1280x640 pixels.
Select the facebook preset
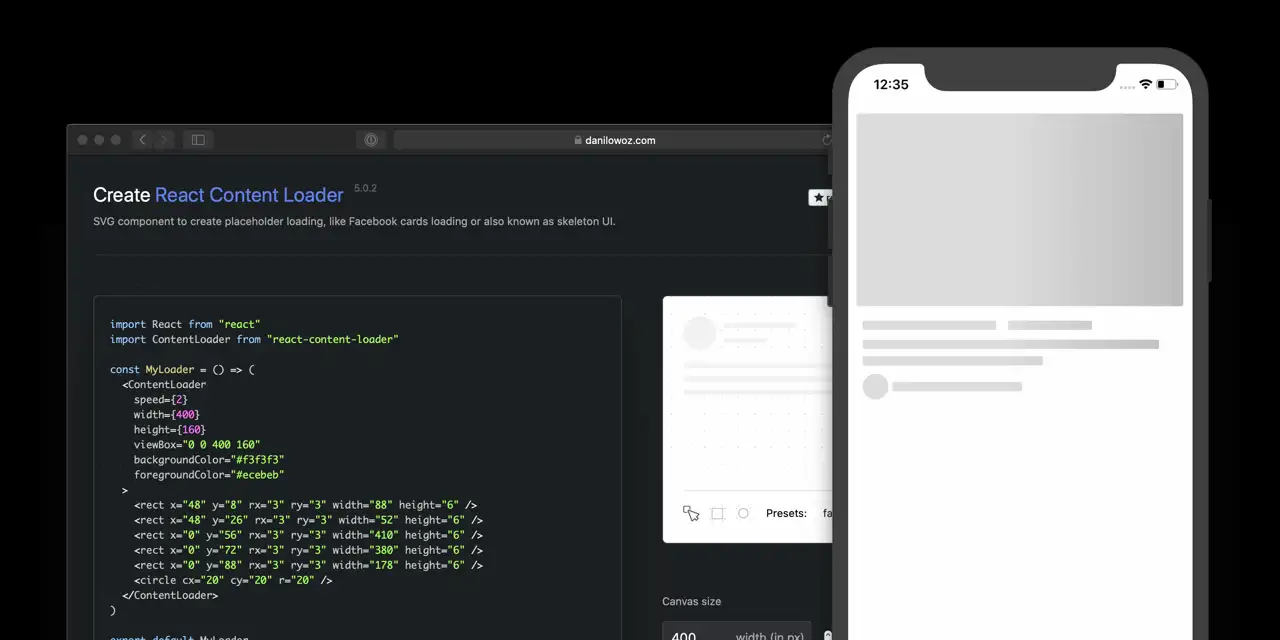point(830,513)
